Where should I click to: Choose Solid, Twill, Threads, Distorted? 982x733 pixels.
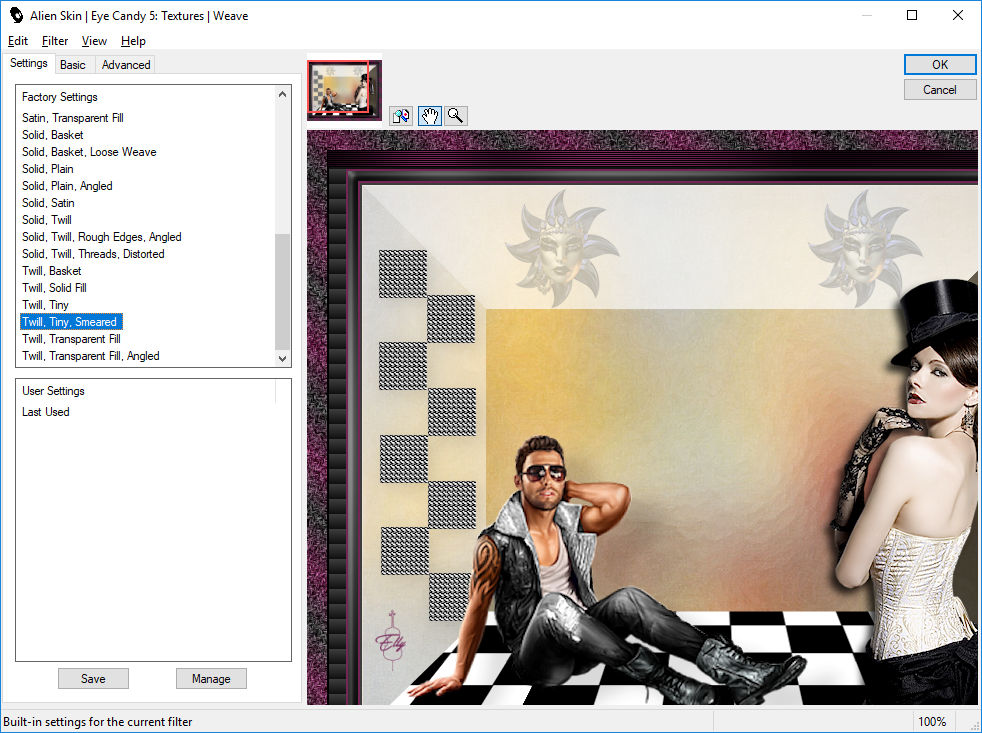coord(93,253)
